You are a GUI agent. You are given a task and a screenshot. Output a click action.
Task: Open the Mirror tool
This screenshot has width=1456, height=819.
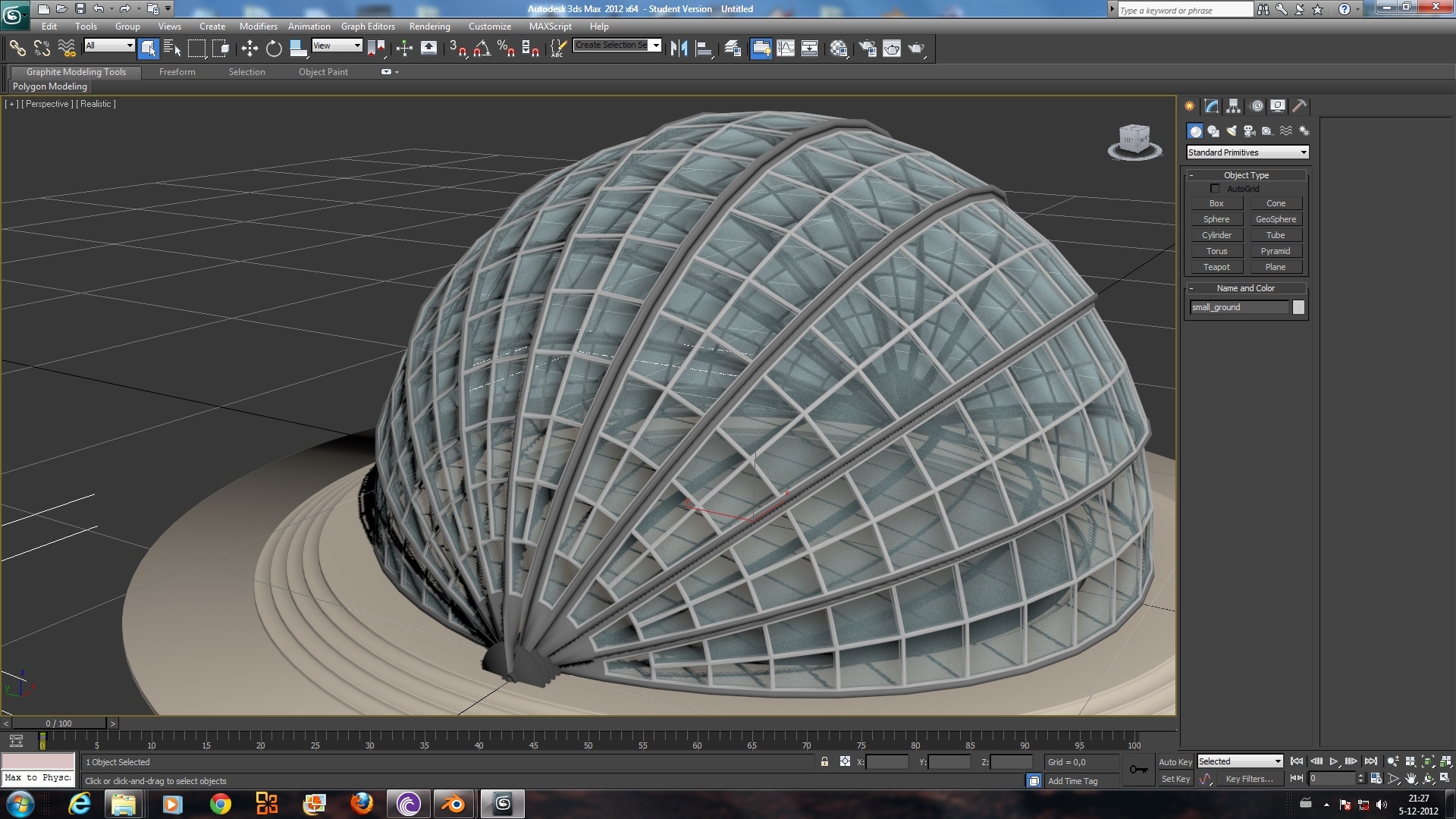click(x=680, y=49)
